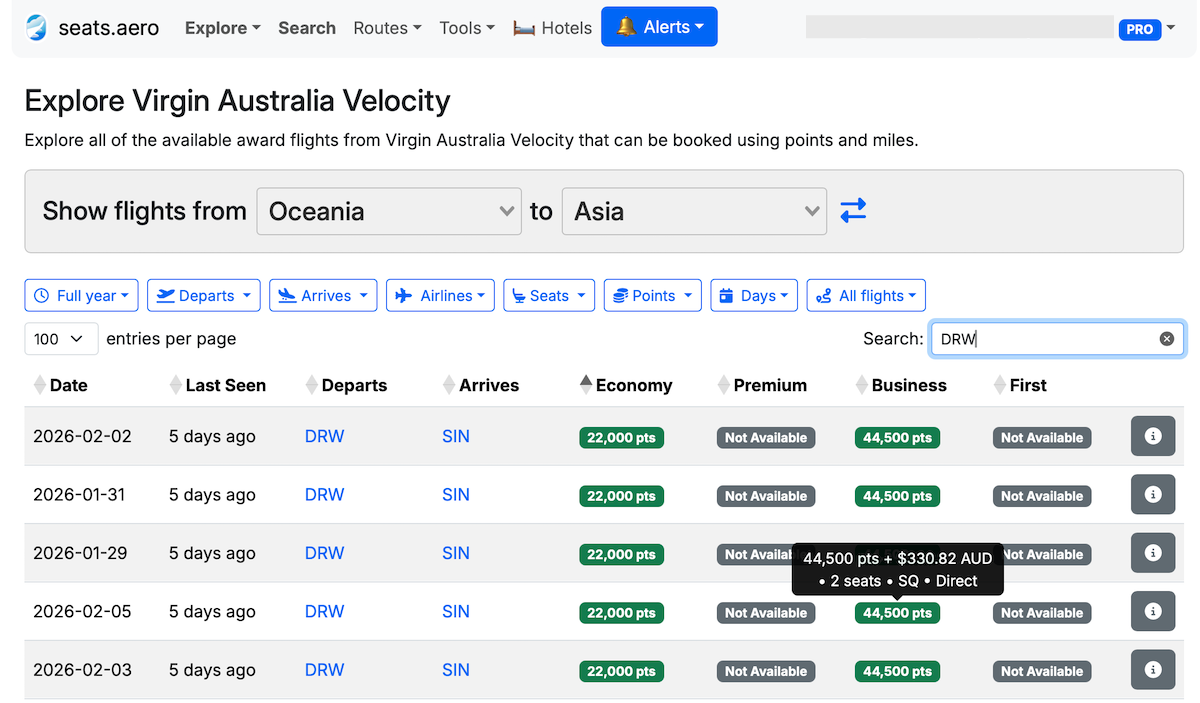Screen dimensions: 1200x703
Task: Click the Hotels bed icon
Action: click(x=524, y=27)
